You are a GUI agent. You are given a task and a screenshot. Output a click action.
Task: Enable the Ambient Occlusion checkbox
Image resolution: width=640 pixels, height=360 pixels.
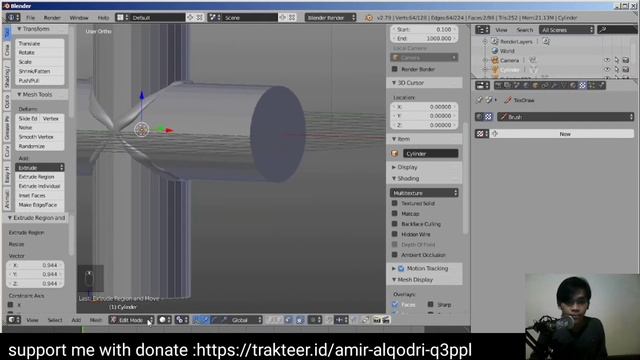pos(395,255)
